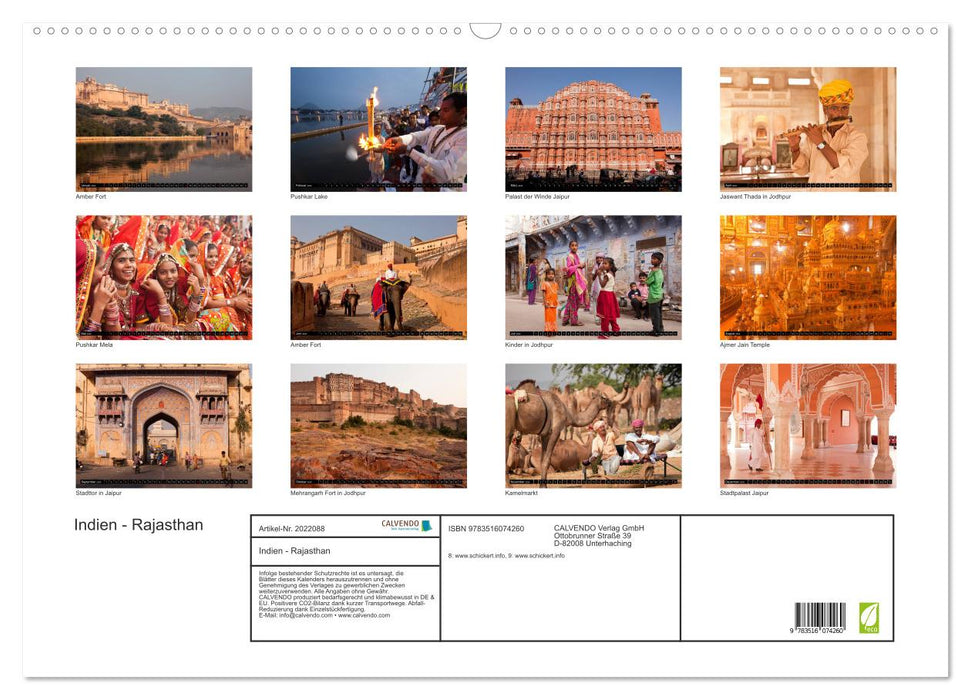Open the Pushkar Lake image
Screen dimensions: 971x700
[378, 127]
